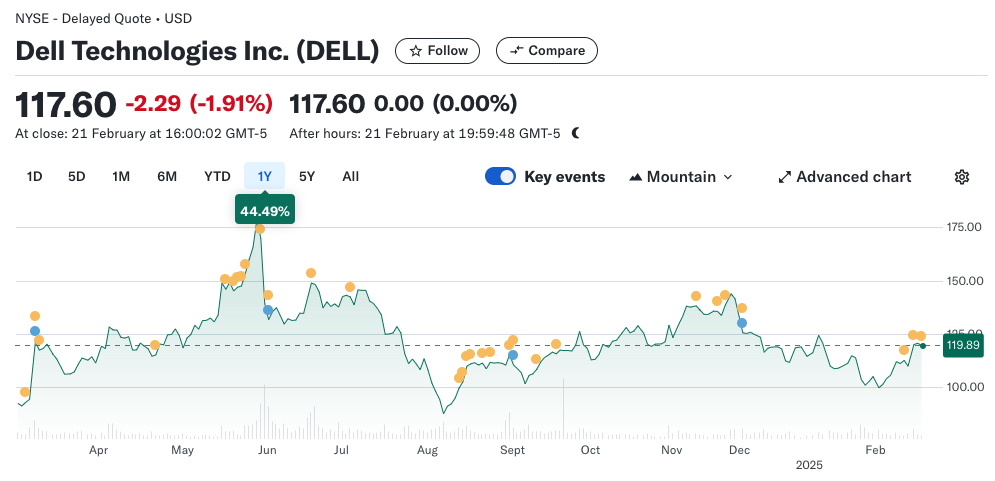
Task: Click the after-hours moon icon
Action: tap(575, 133)
